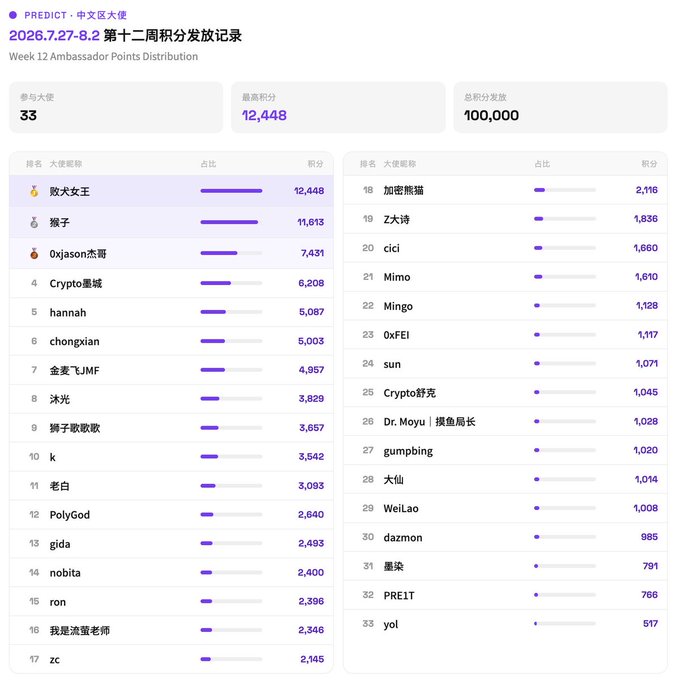Click the score 1,071 in sun's row
The width and height of the screenshot is (675, 680).
pos(647,363)
